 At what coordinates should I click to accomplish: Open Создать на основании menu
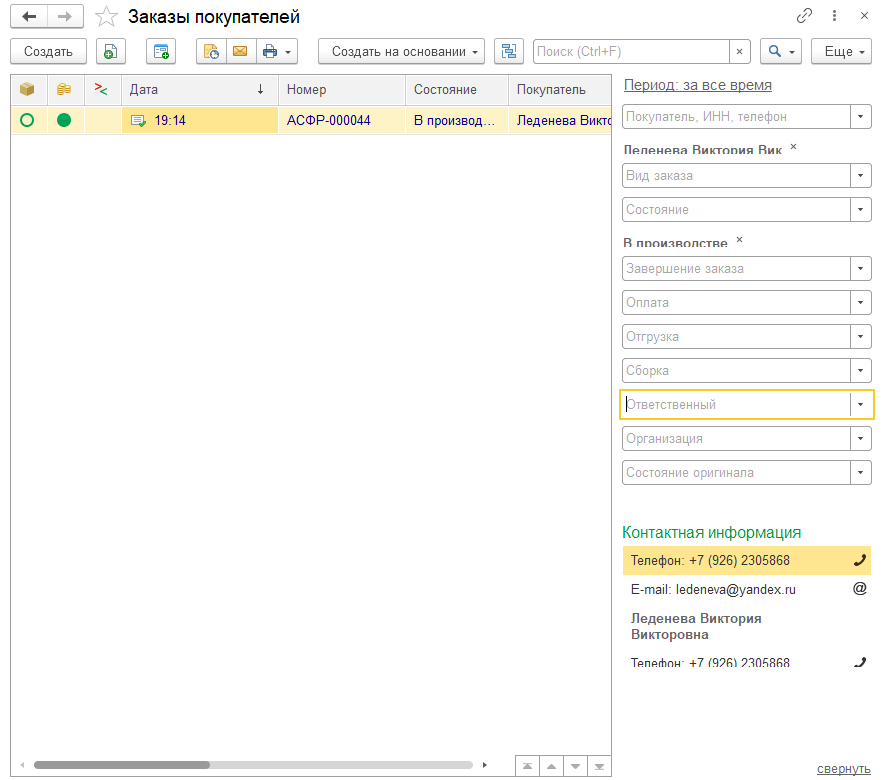click(401, 52)
